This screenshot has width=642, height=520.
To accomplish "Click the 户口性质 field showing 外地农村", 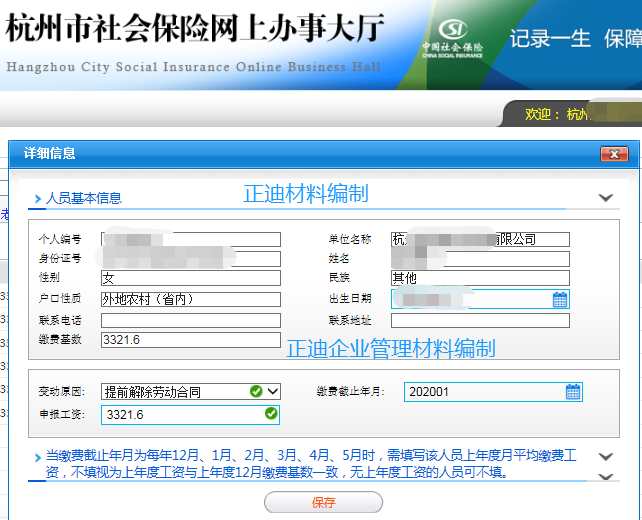I will click(190, 299).
